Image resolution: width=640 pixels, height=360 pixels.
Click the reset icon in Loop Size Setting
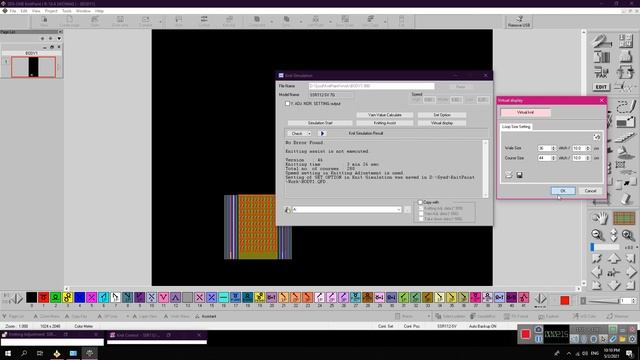pos(597,137)
